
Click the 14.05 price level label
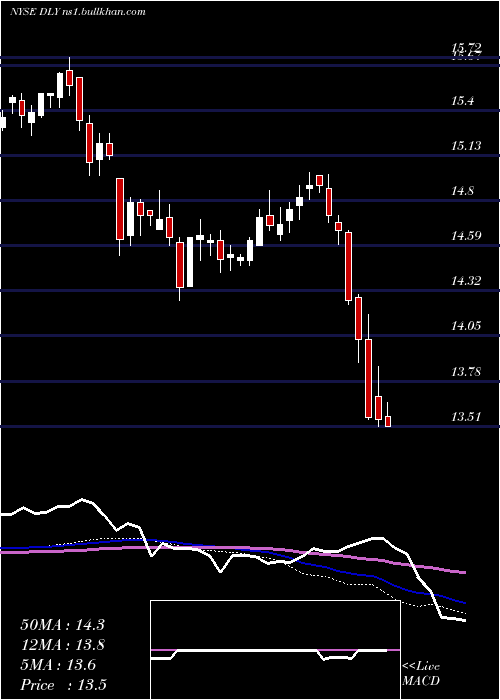click(466, 326)
